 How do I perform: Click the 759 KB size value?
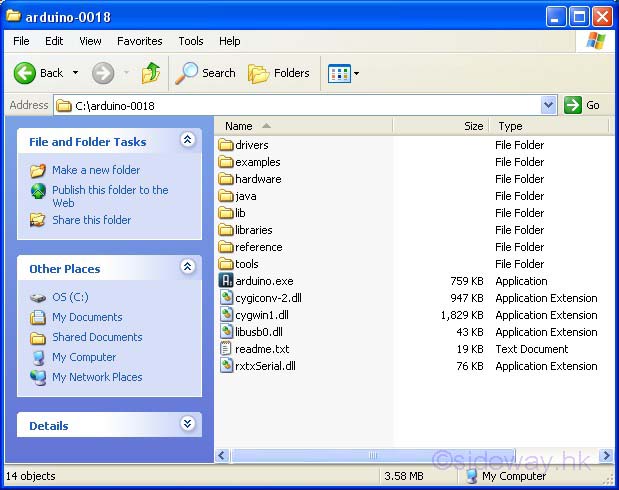coord(467,281)
